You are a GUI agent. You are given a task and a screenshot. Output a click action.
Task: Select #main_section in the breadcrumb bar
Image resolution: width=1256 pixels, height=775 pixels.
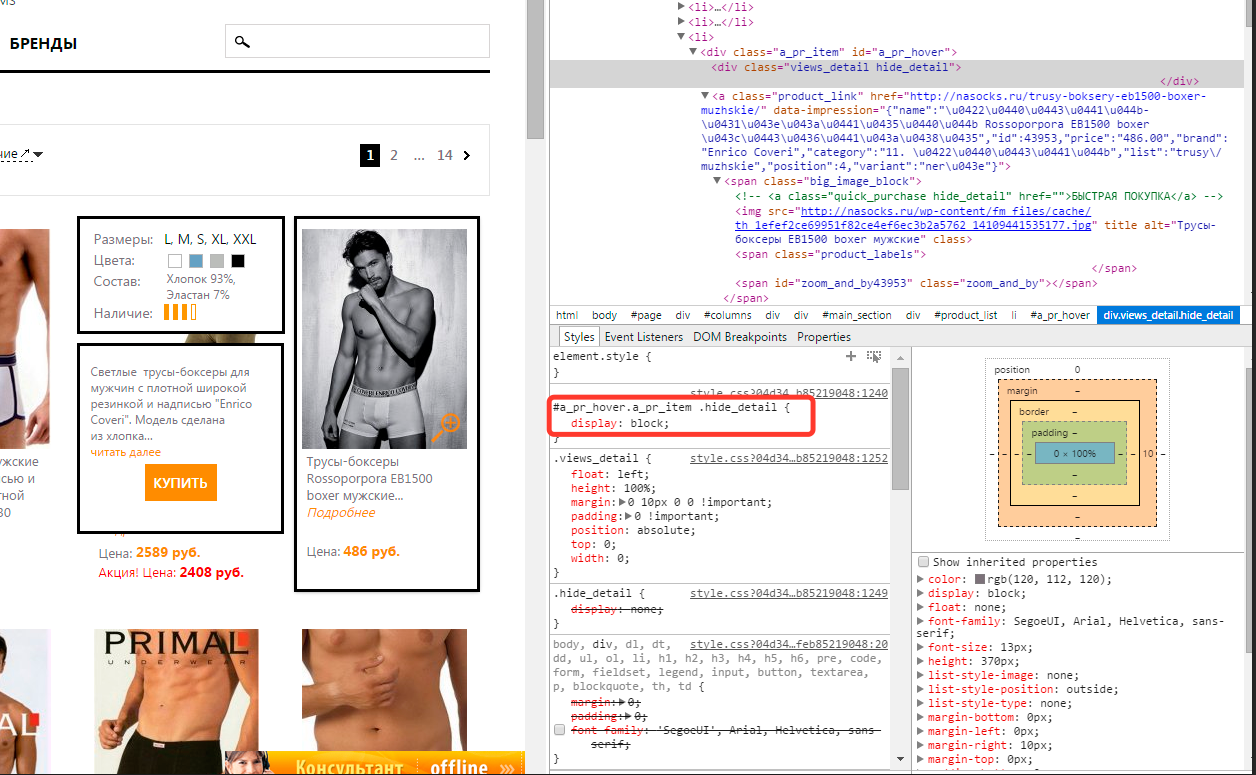click(856, 315)
